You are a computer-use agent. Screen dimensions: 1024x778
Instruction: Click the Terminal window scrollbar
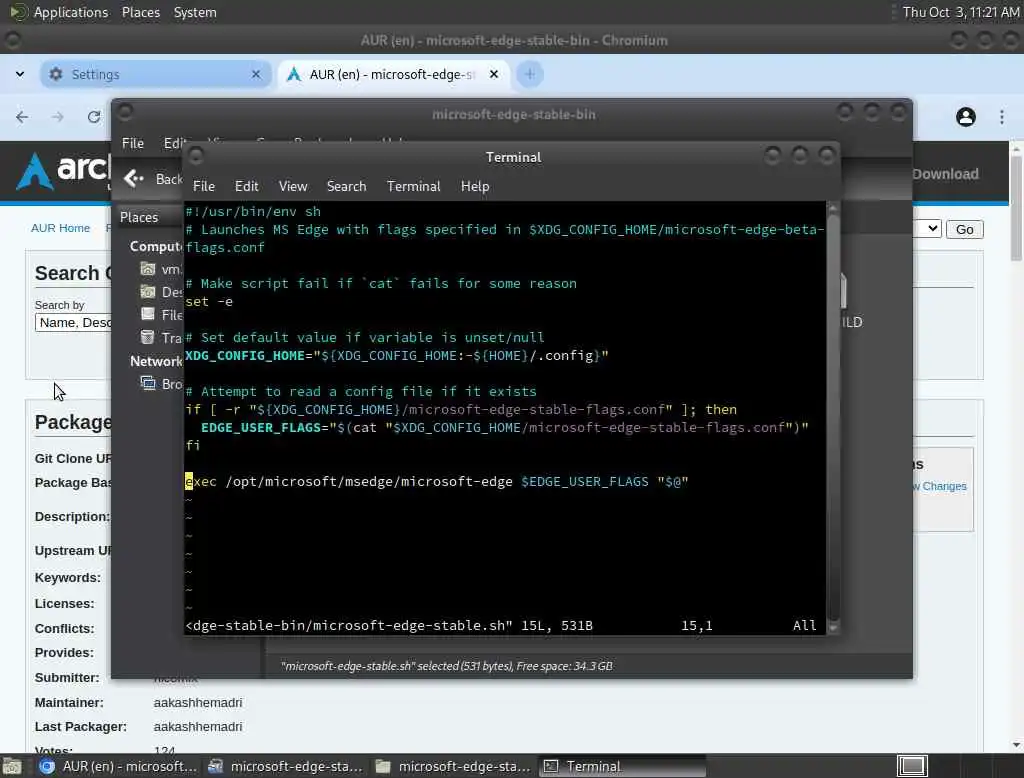[x=833, y=418]
